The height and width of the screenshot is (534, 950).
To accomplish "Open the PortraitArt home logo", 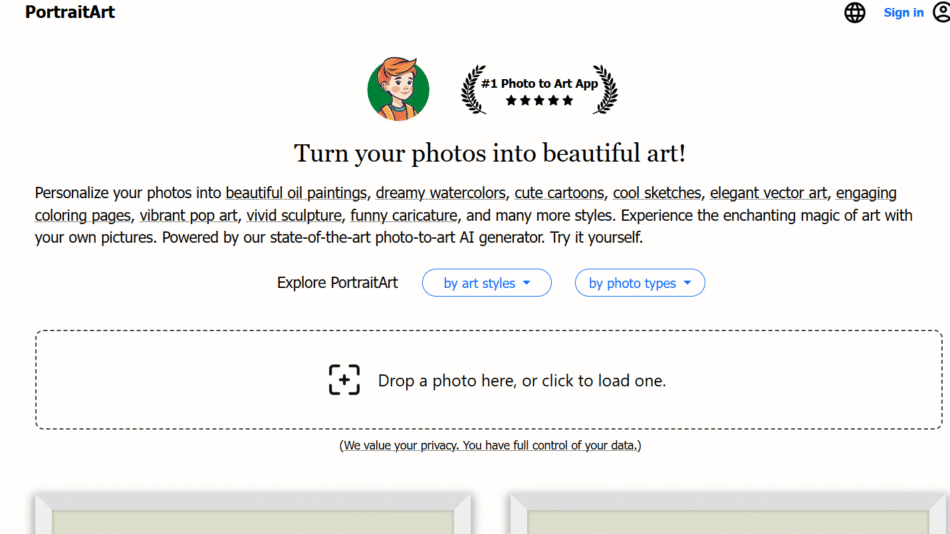I will point(70,13).
